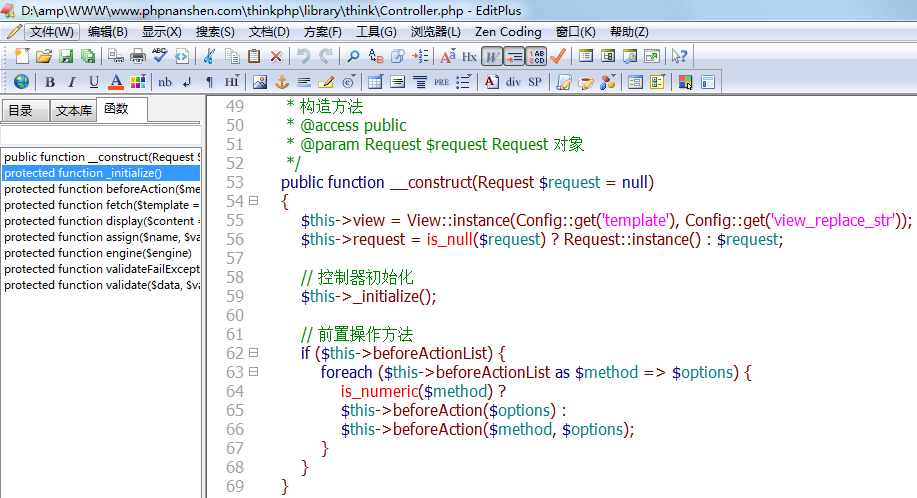Click the Paste clipboard icon
Viewport: 917px width, 498px height.
[254, 56]
